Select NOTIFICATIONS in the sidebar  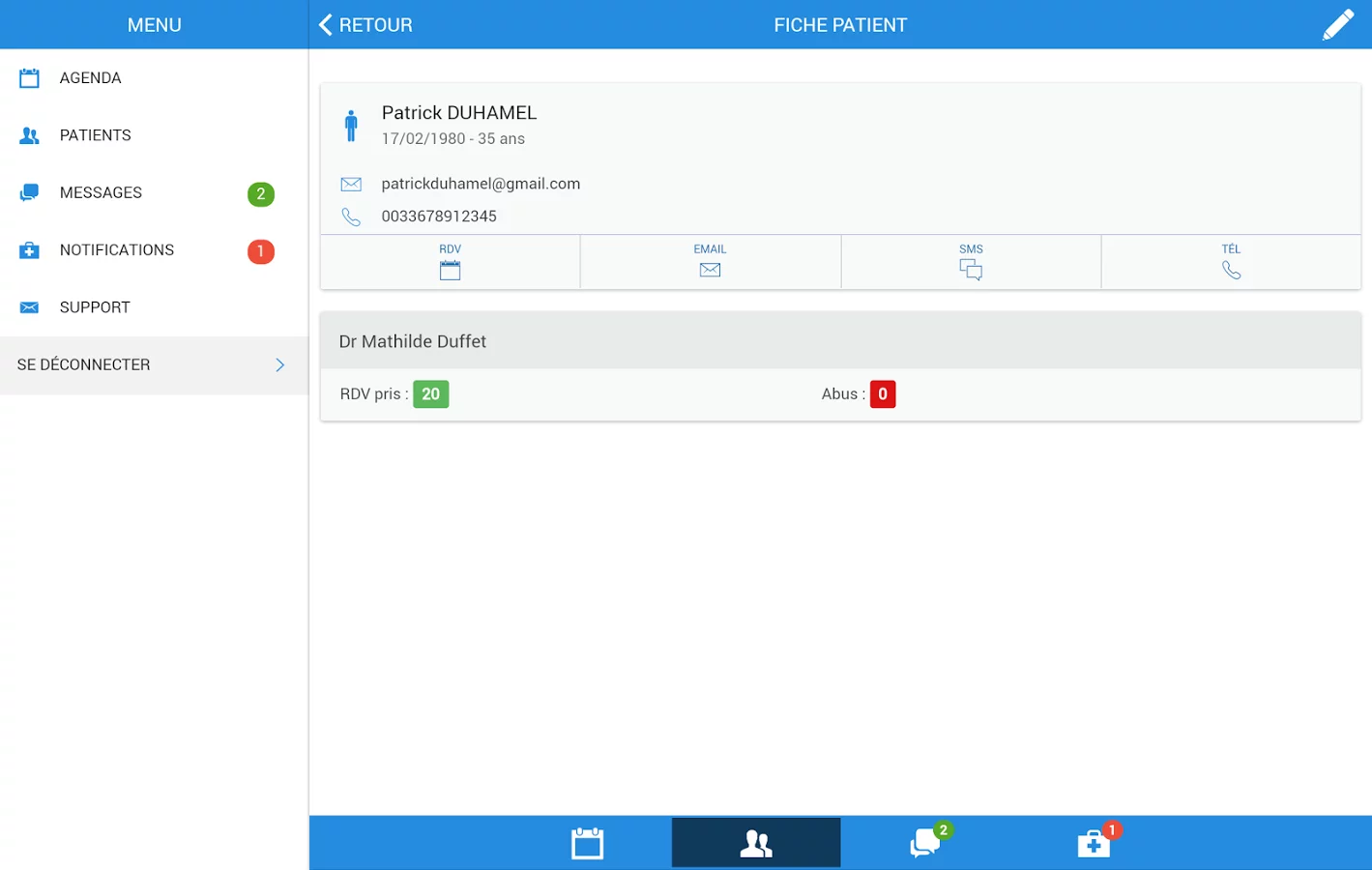tap(117, 249)
